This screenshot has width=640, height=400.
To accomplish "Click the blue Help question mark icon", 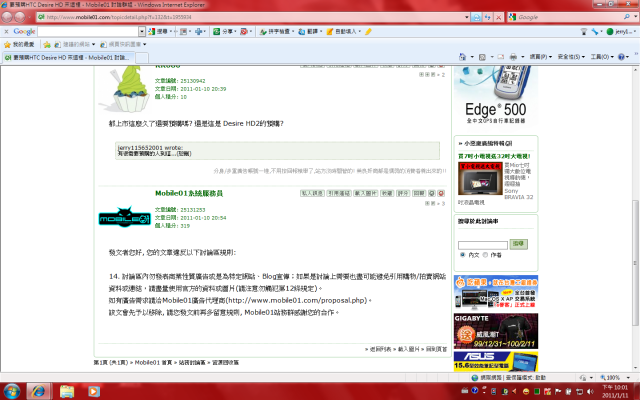I will click(x=621, y=57).
